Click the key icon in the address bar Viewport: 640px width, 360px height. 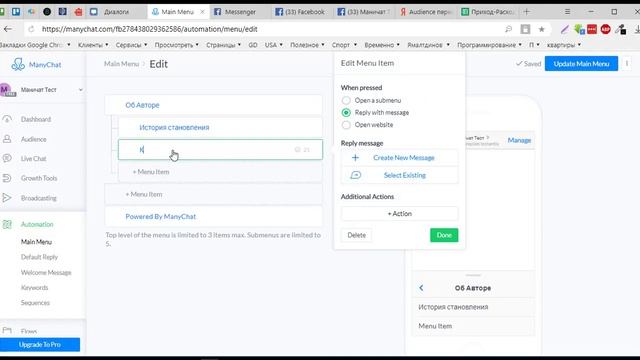tap(509, 29)
